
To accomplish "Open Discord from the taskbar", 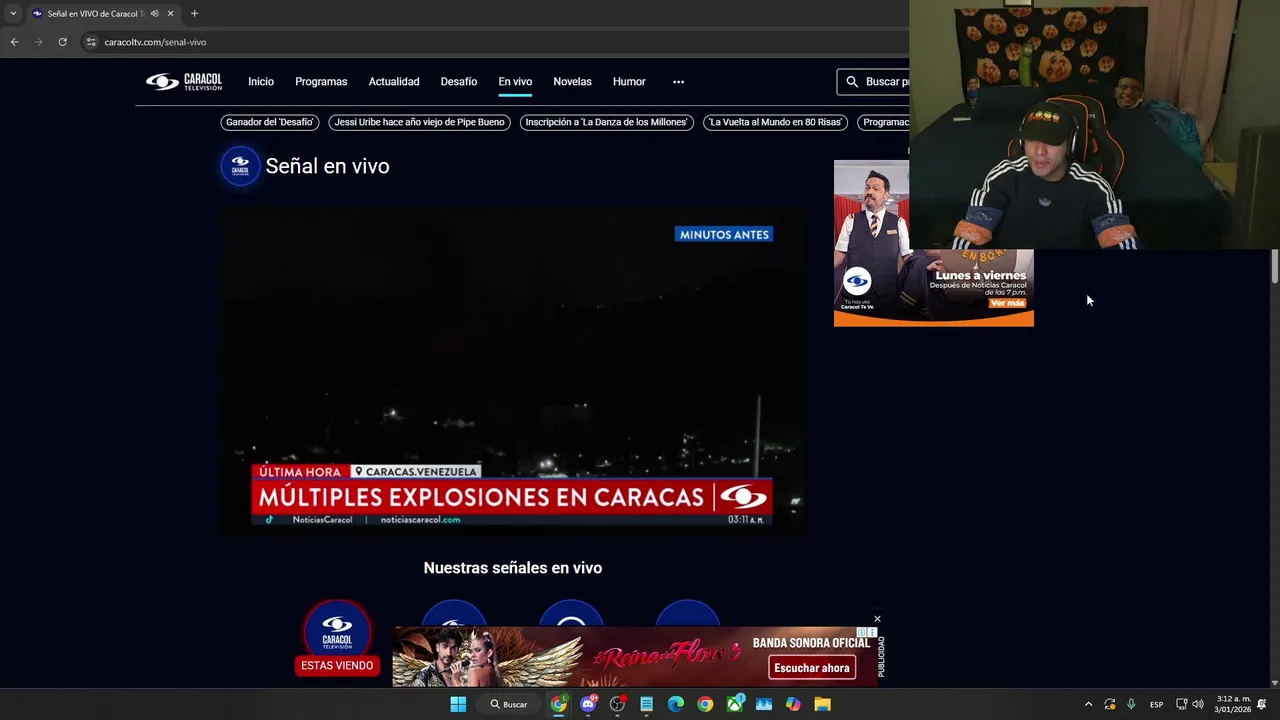I will pyautogui.click(x=588, y=704).
